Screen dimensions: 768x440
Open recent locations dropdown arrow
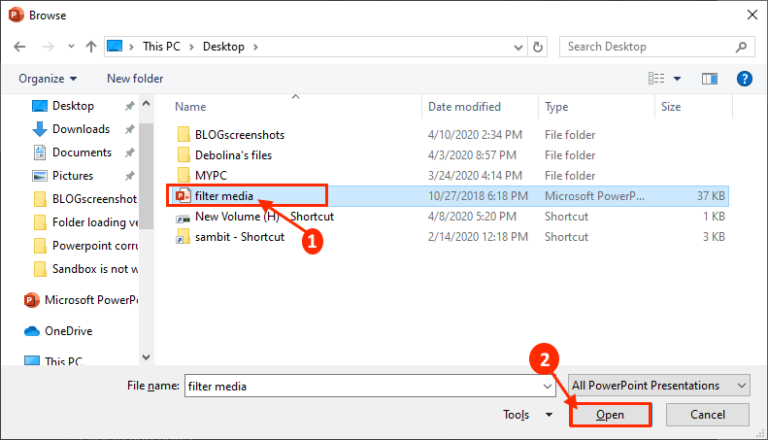(71, 47)
